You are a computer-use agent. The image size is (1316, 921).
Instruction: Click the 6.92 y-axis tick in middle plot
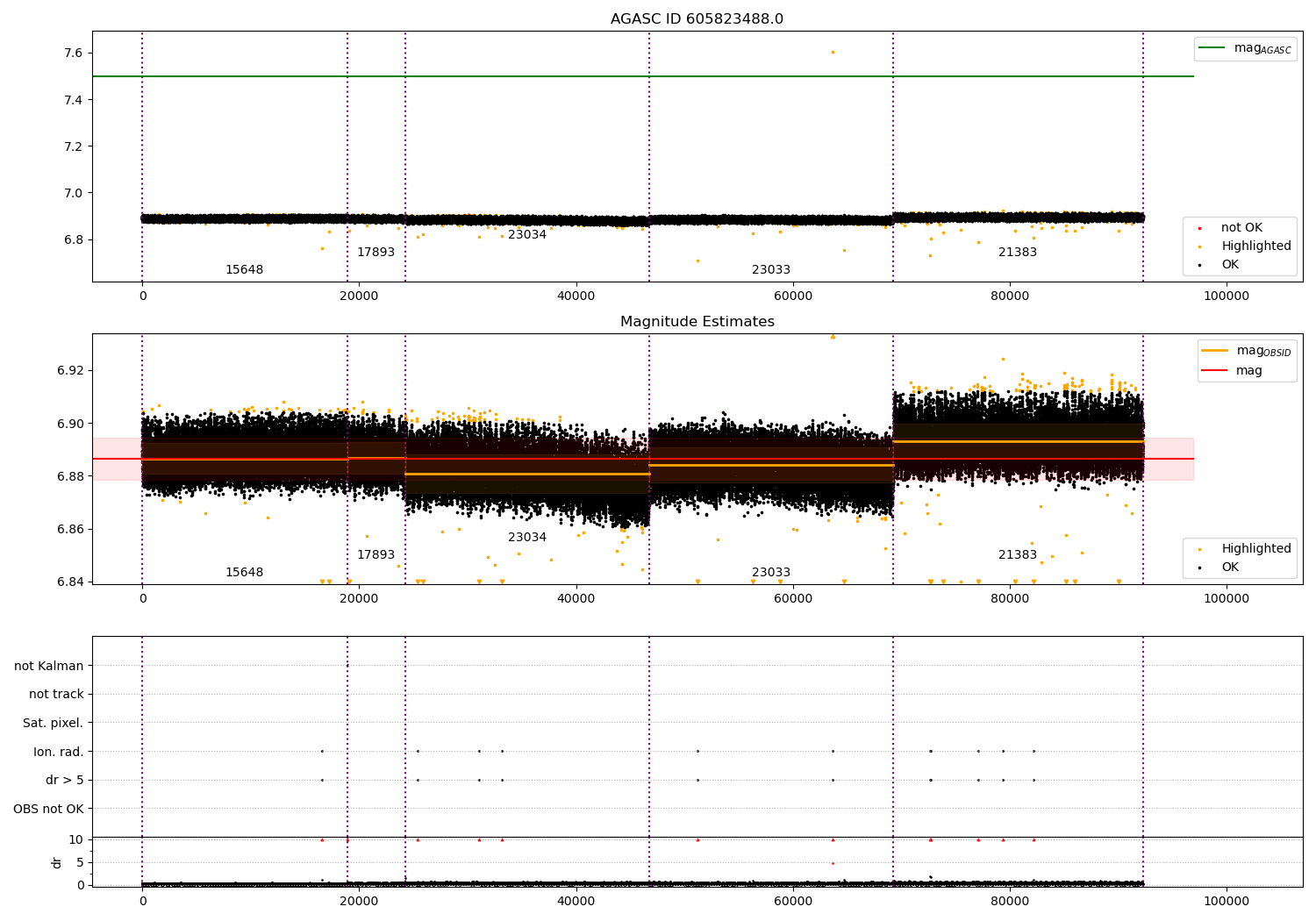(70, 370)
